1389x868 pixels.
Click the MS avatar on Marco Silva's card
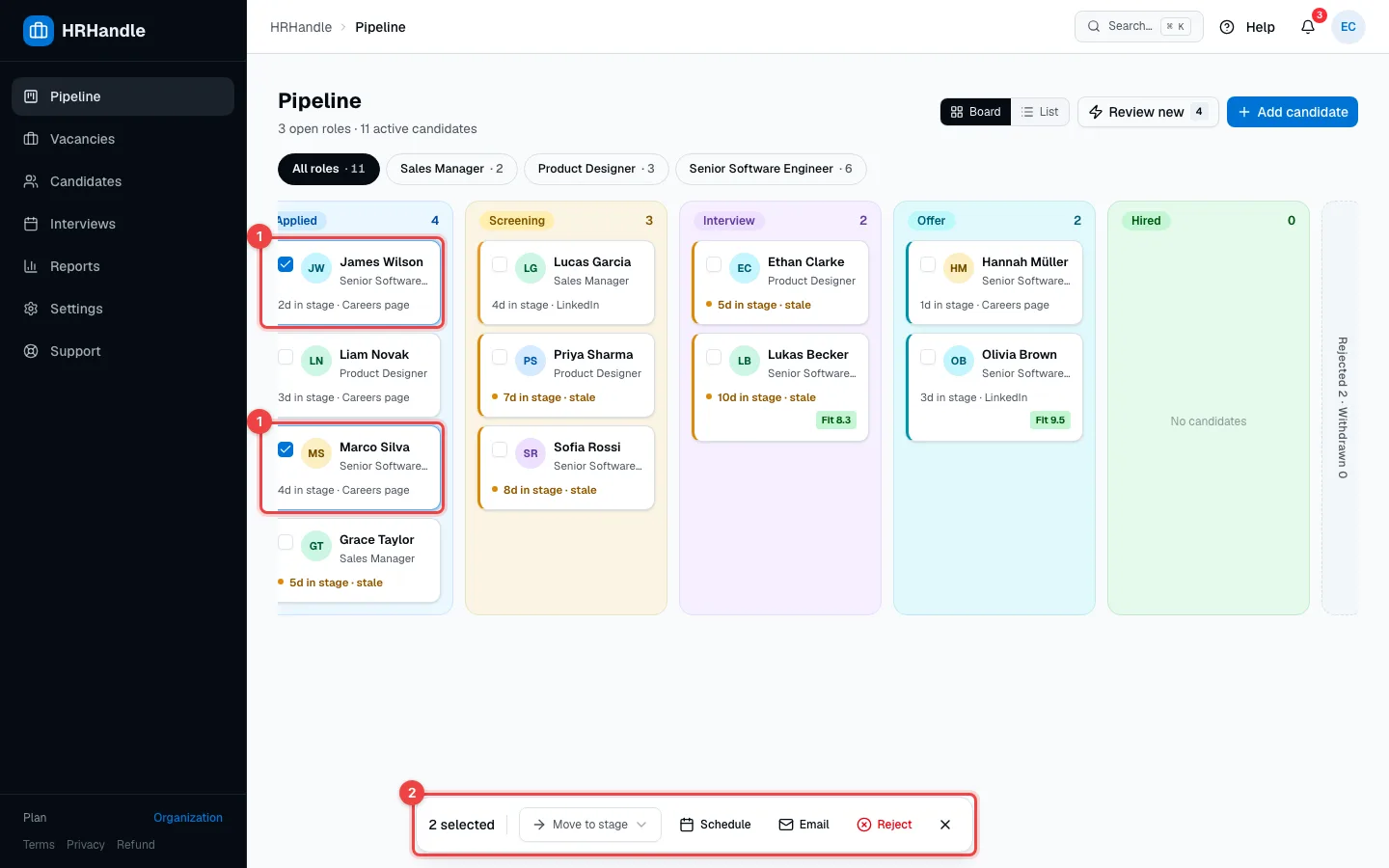coord(316,453)
